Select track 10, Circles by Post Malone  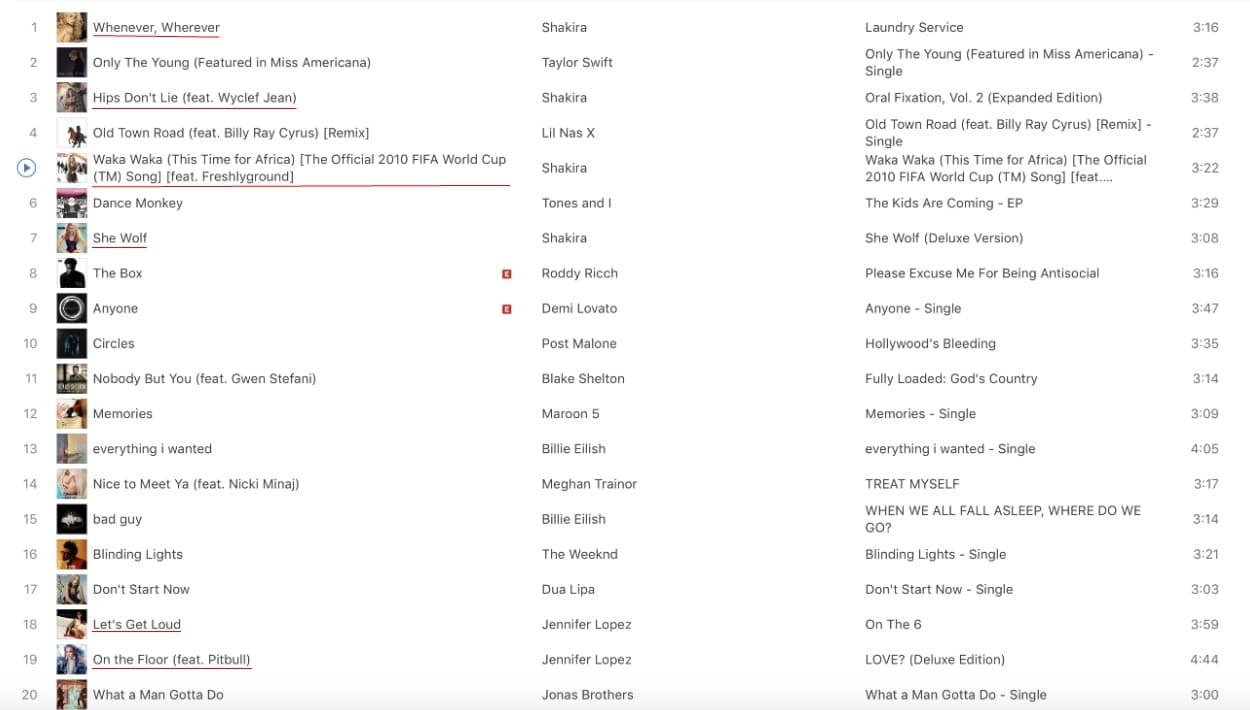click(x=113, y=343)
